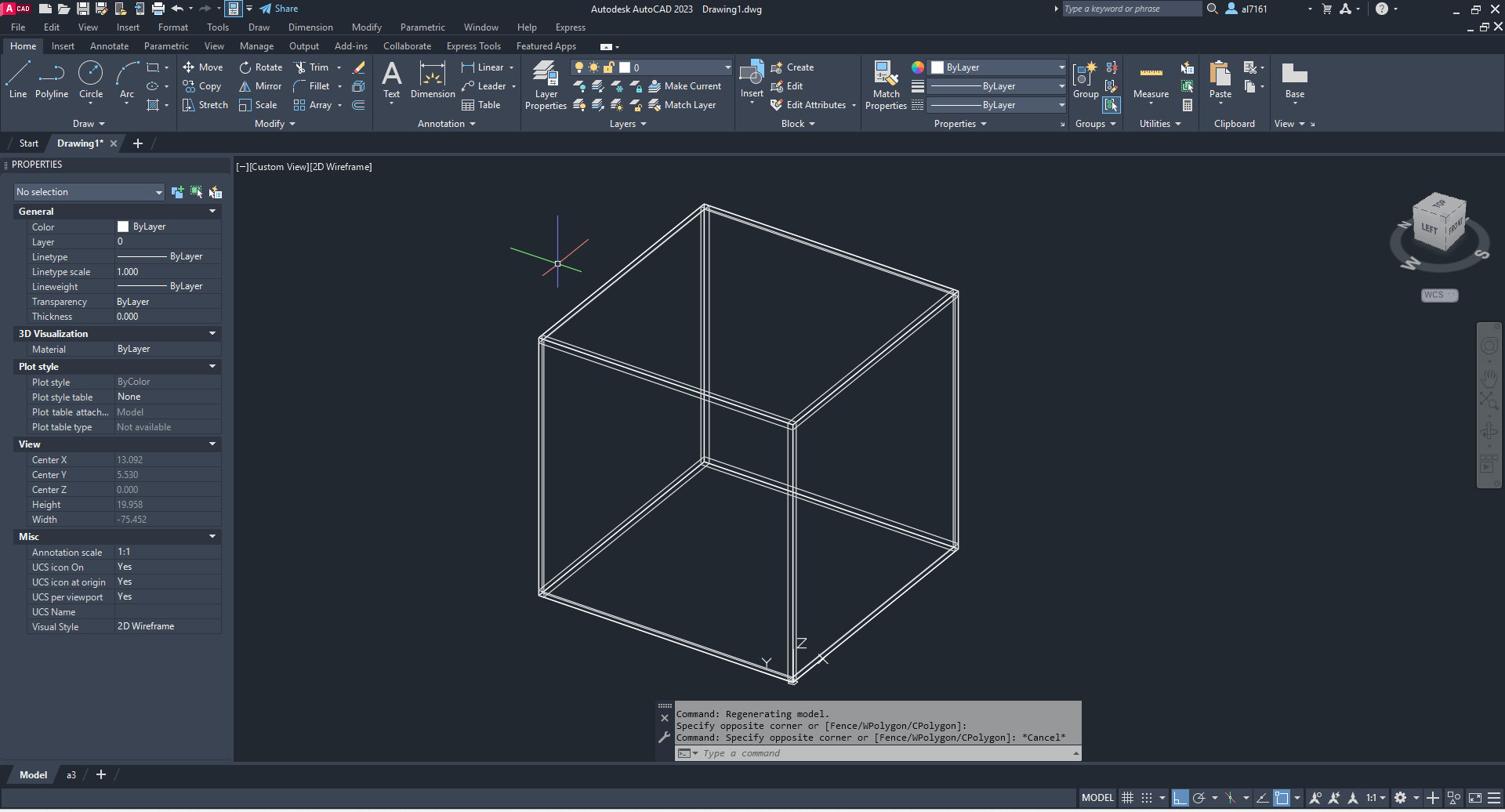Open the layer dropdown list
Screen dimensions: 1505x812
(651, 67)
